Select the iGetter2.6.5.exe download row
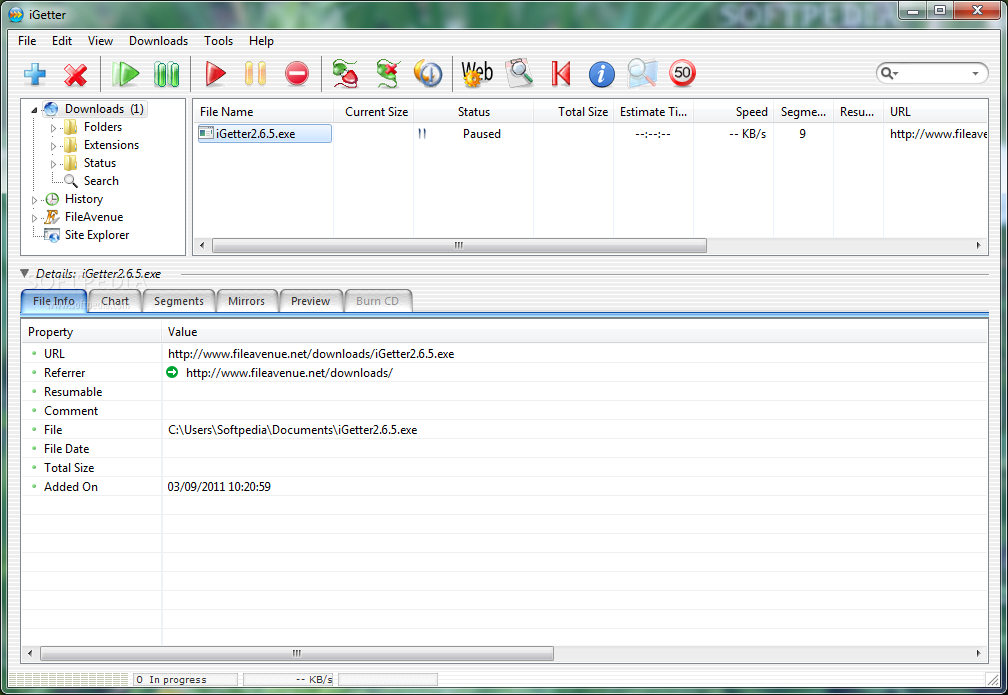This screenshot has width=1008, height=695. [264, 134]
